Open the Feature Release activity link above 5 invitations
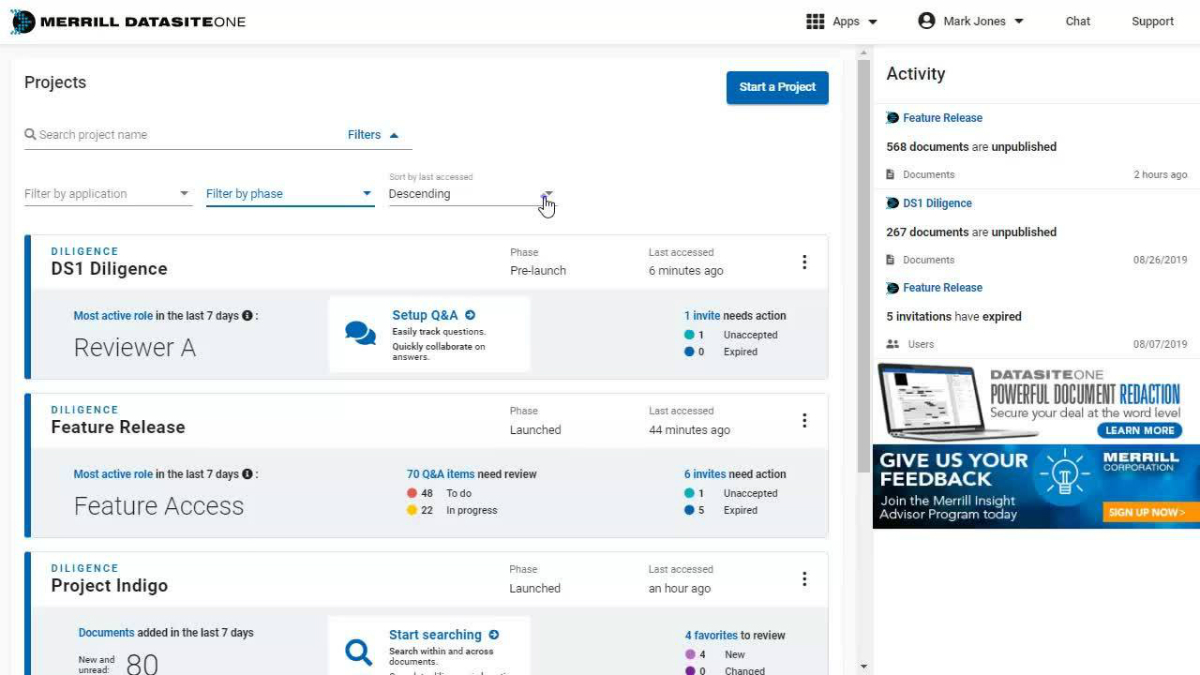This screenshot has height=675, width=1200. 943,288
